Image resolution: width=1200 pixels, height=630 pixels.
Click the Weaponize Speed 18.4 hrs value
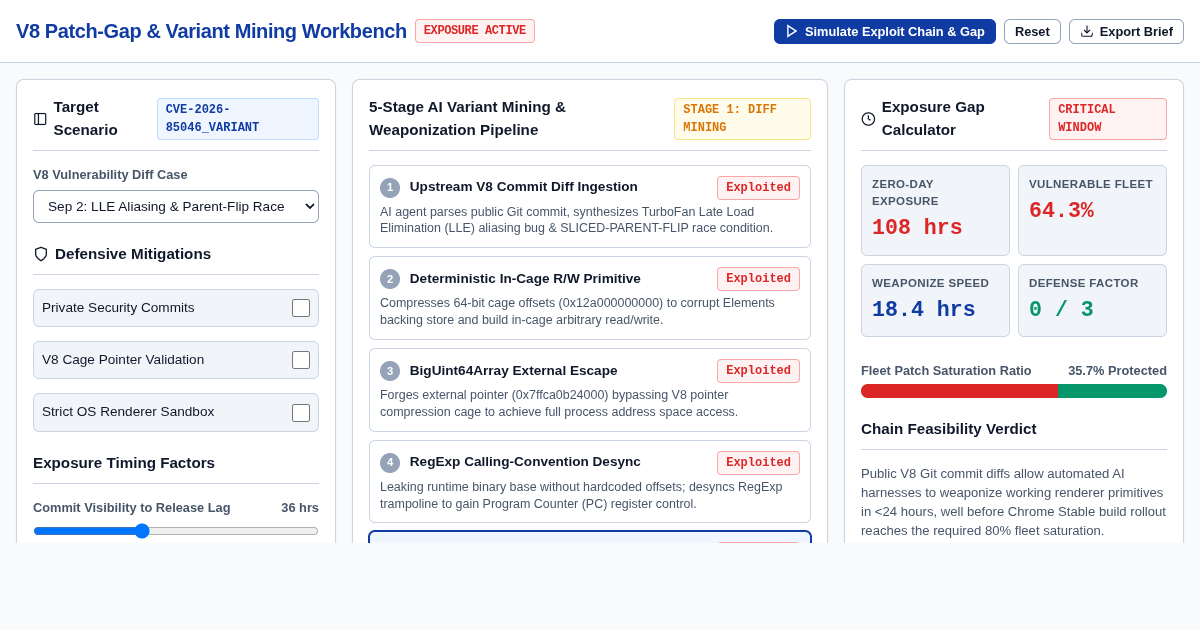923,310
